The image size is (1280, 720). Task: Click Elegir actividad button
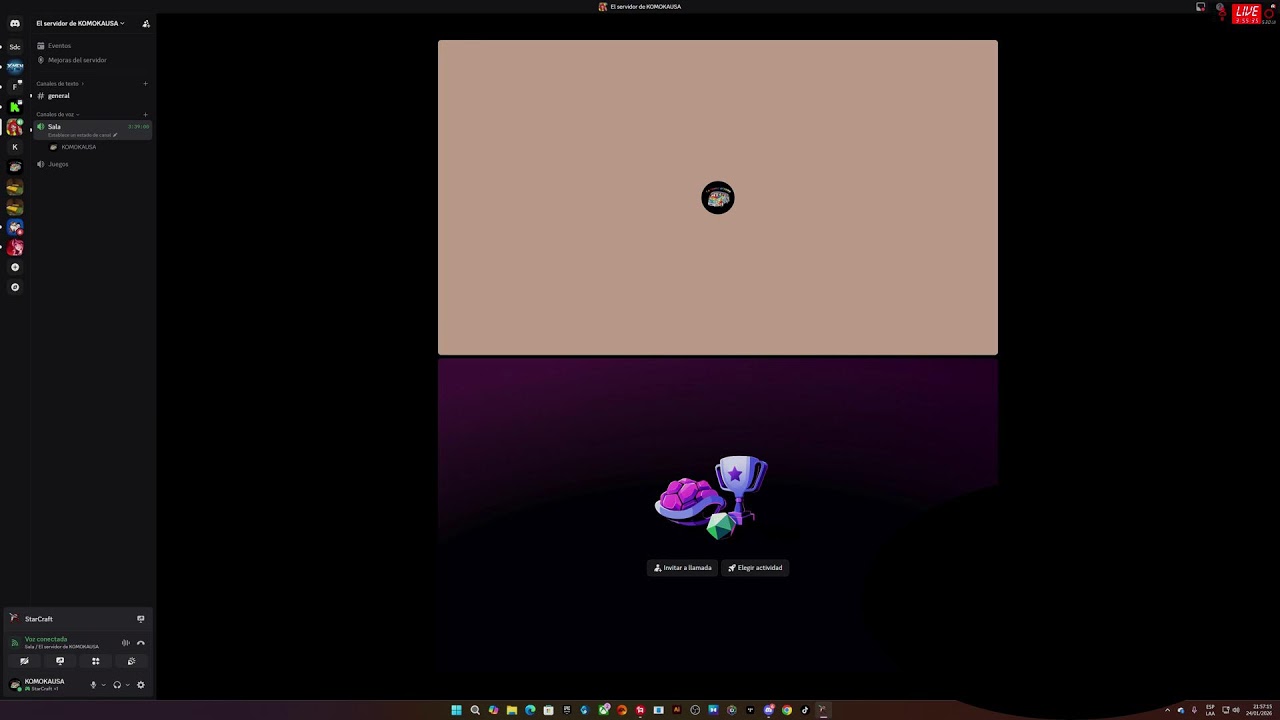pyautogui.click(x=755, y=568)
